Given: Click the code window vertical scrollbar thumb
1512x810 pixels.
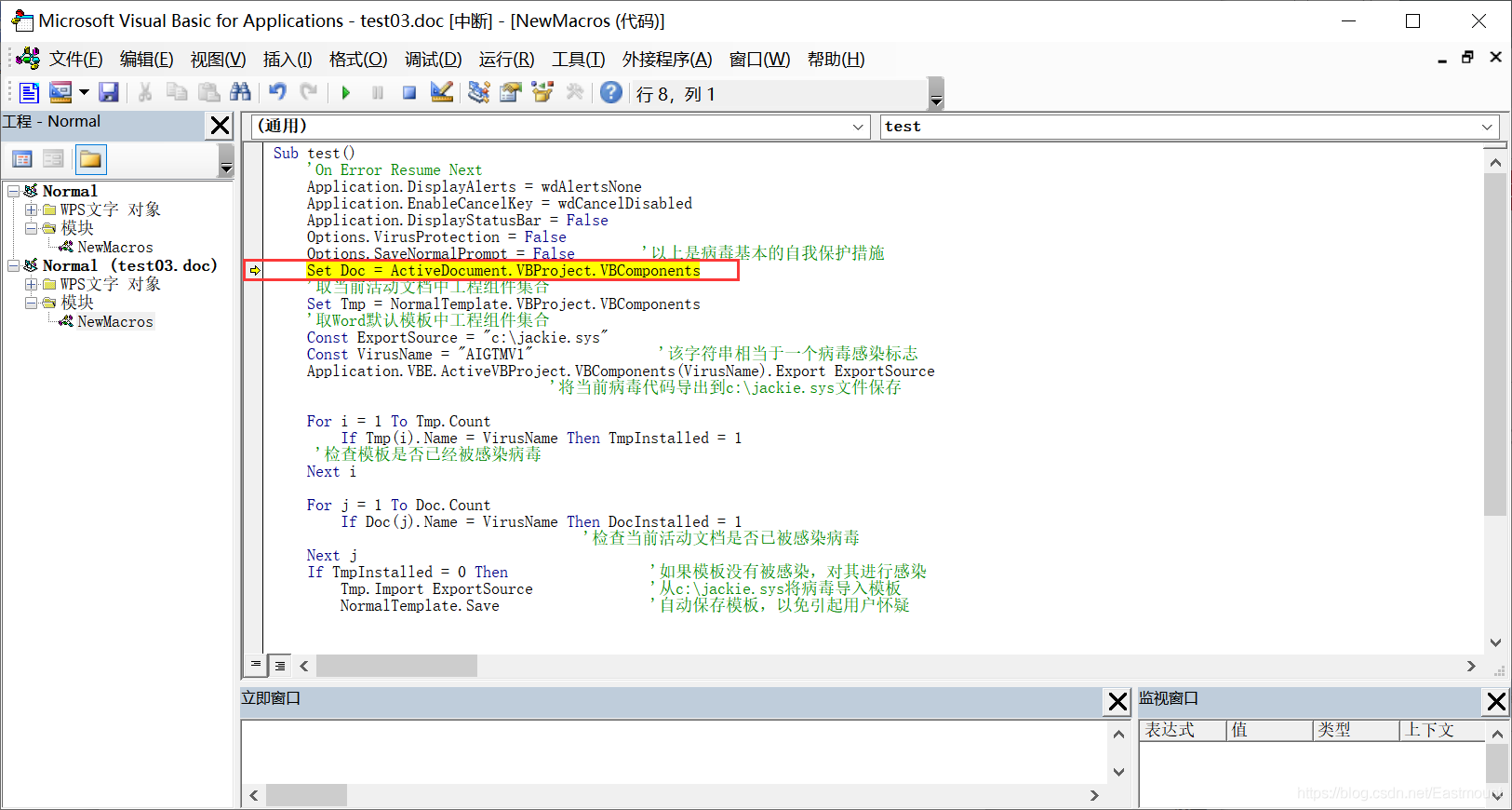Looking at the screenshot, I should pos(1495,344).
